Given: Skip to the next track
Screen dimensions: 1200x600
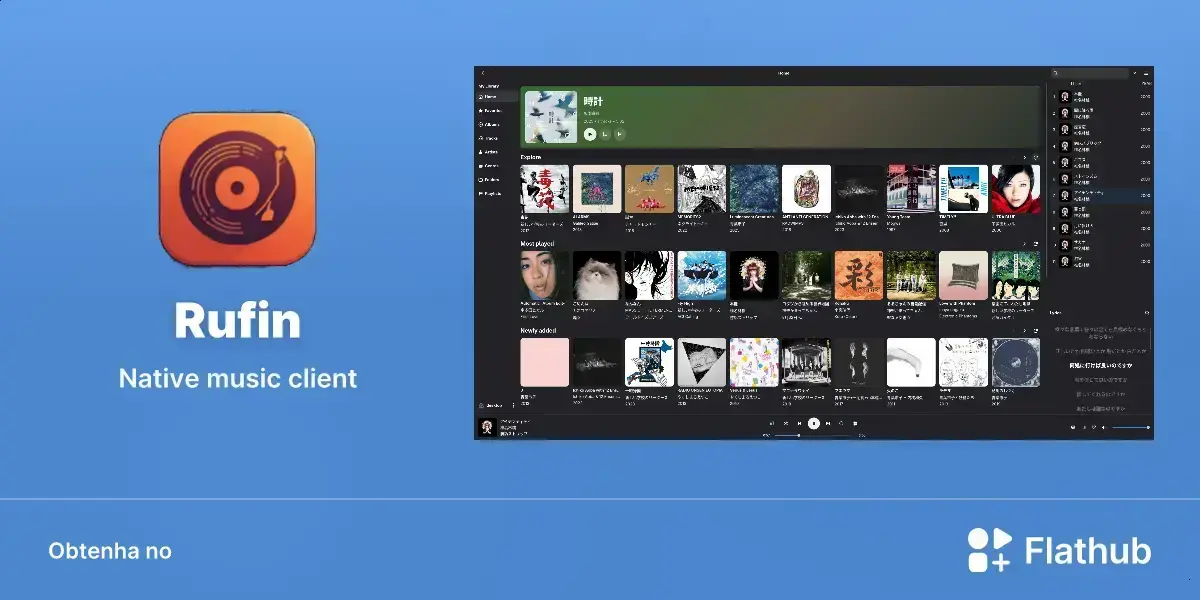Looking at the screenshot, I should point(828,423).
